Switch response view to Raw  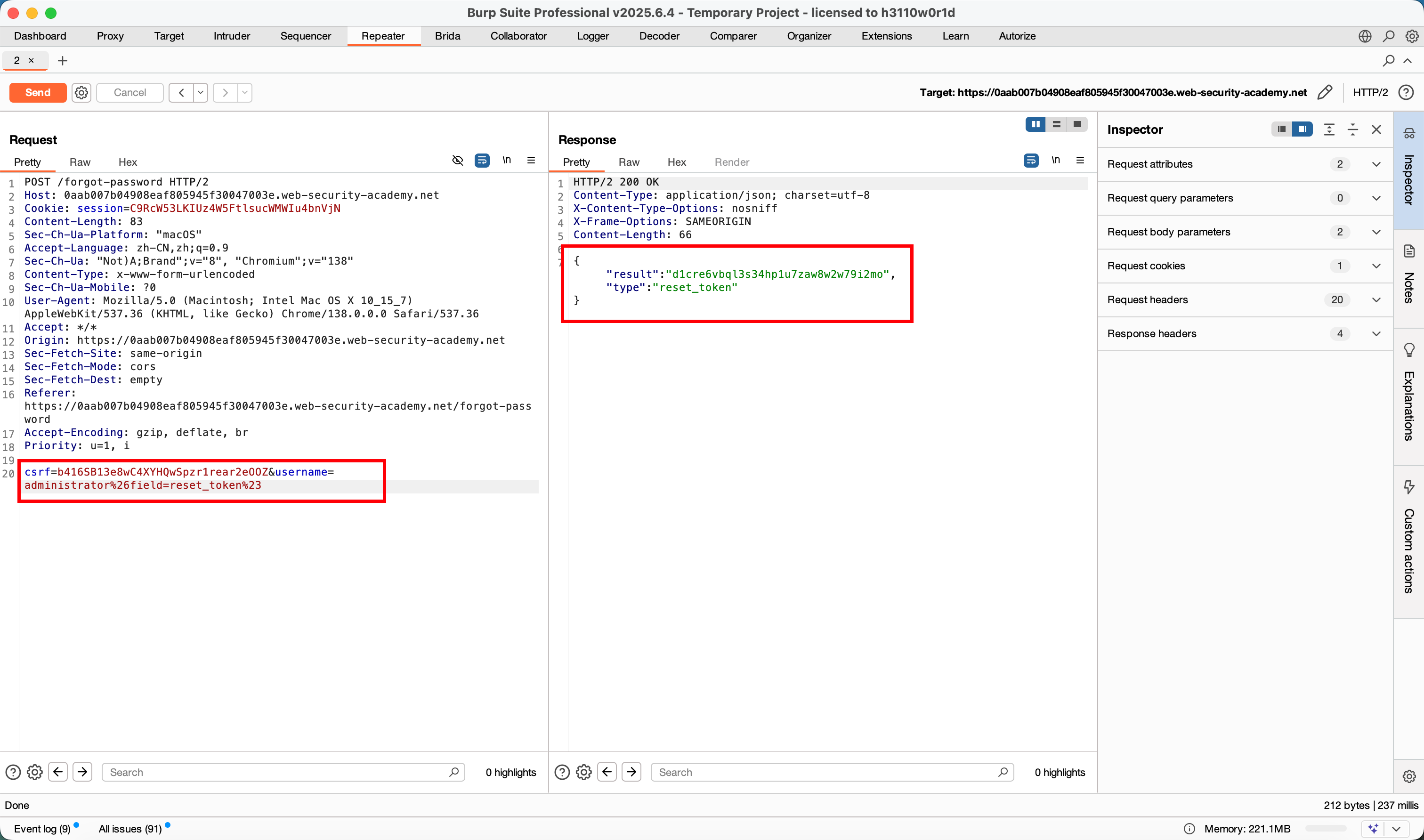pos(629,162)
